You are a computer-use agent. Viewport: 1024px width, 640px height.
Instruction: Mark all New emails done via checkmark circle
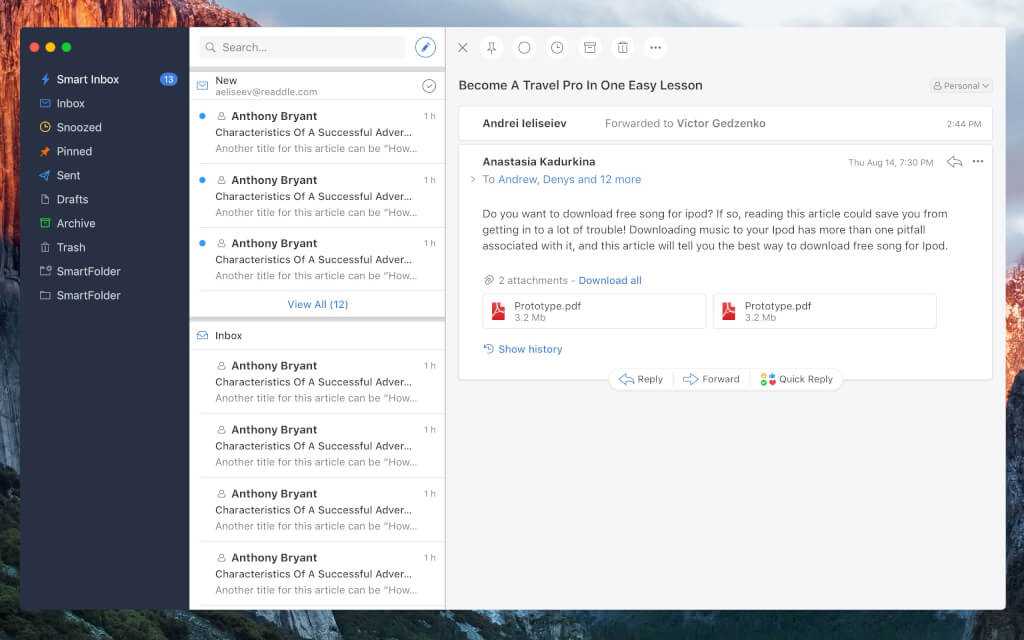click(x=429, y=86)
